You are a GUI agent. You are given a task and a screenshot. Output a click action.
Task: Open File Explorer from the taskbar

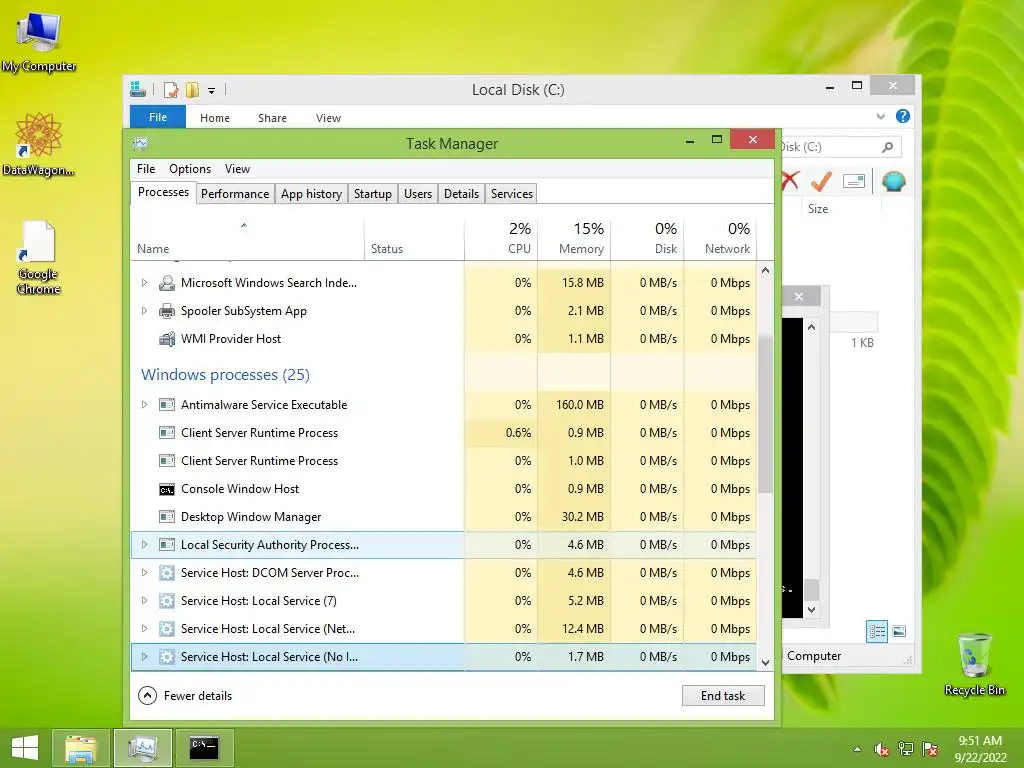tap(81, 748)
